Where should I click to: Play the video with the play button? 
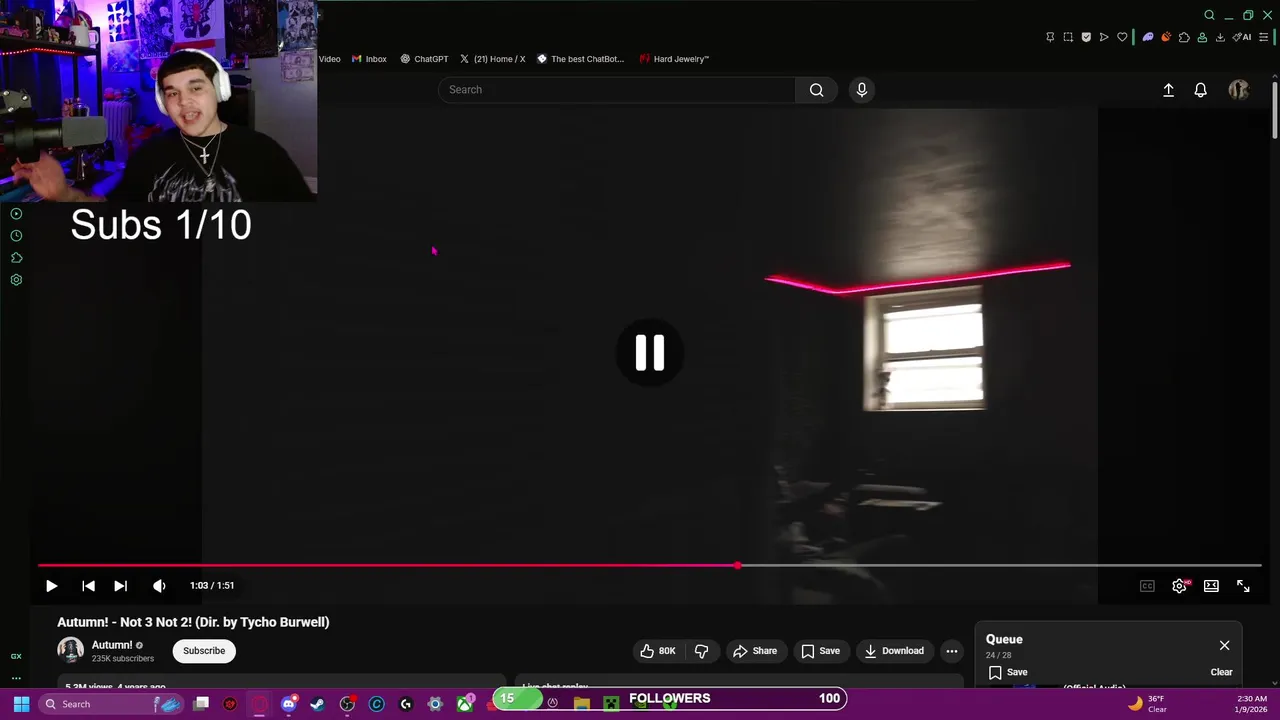tap(52, 586)
